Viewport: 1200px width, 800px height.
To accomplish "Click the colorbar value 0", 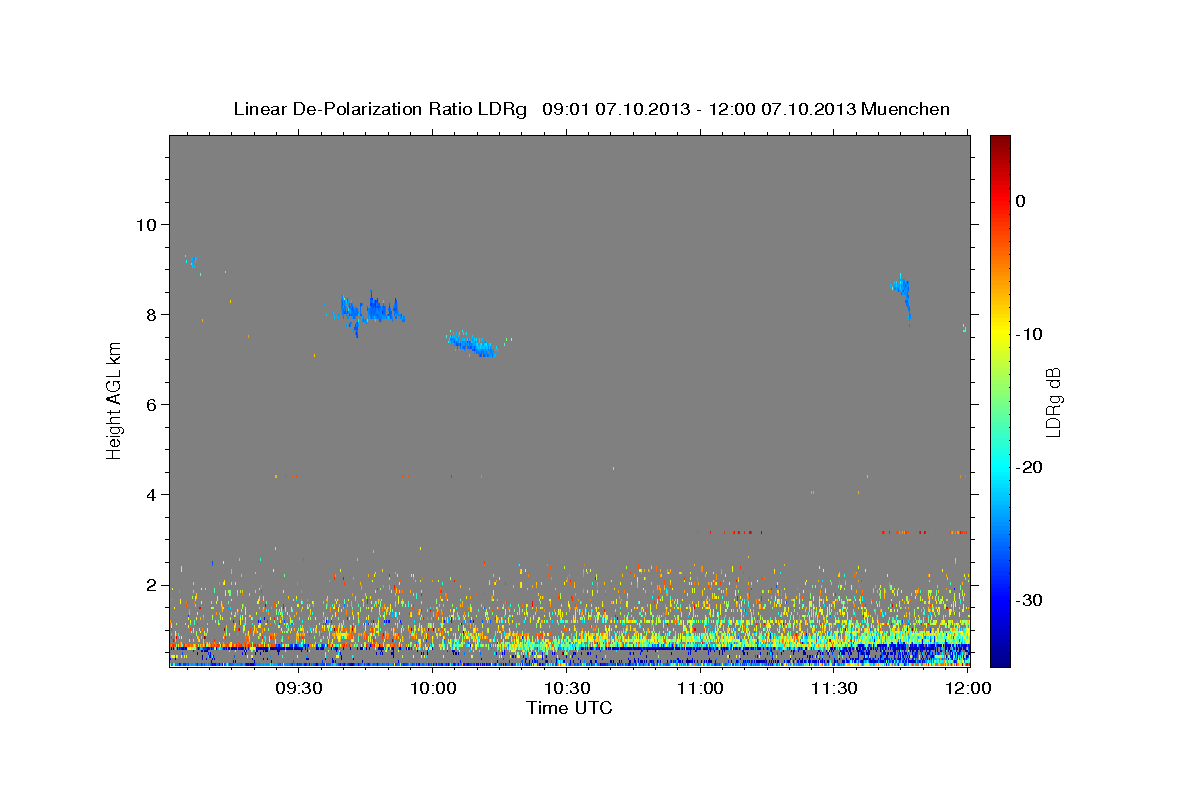I will [1021, 201].
